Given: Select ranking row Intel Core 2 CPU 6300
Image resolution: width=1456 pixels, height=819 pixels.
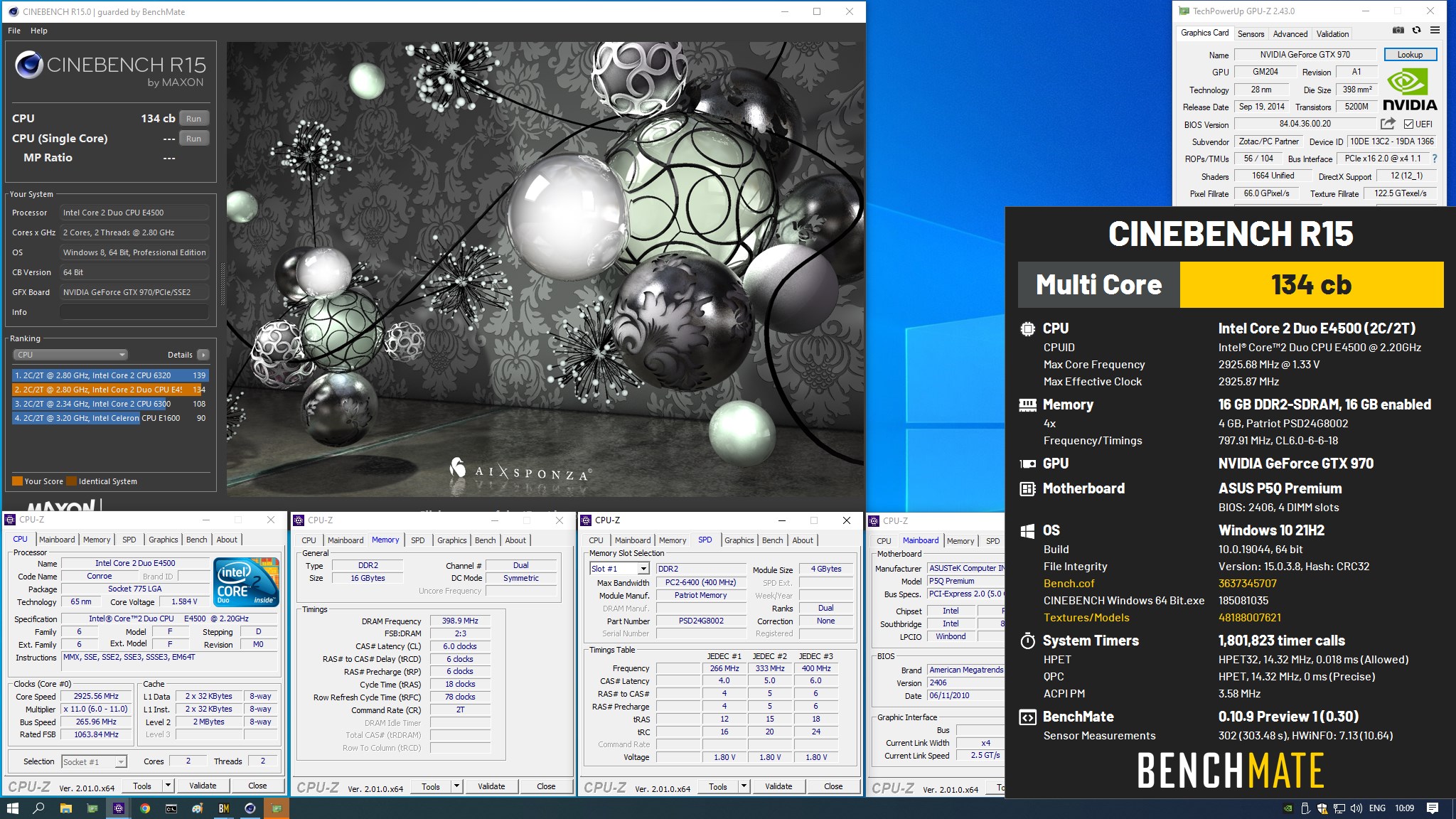Looking at the screenshot, I should (x=110, y=404).
